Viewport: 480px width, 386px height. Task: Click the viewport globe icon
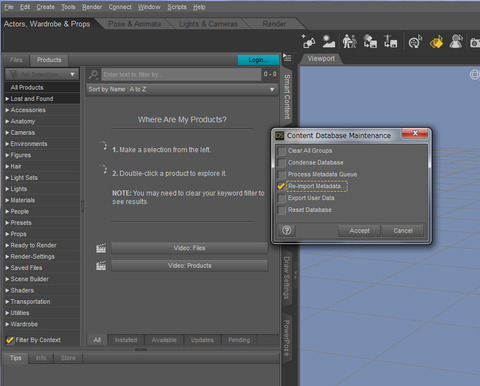(x=475, y=75)
